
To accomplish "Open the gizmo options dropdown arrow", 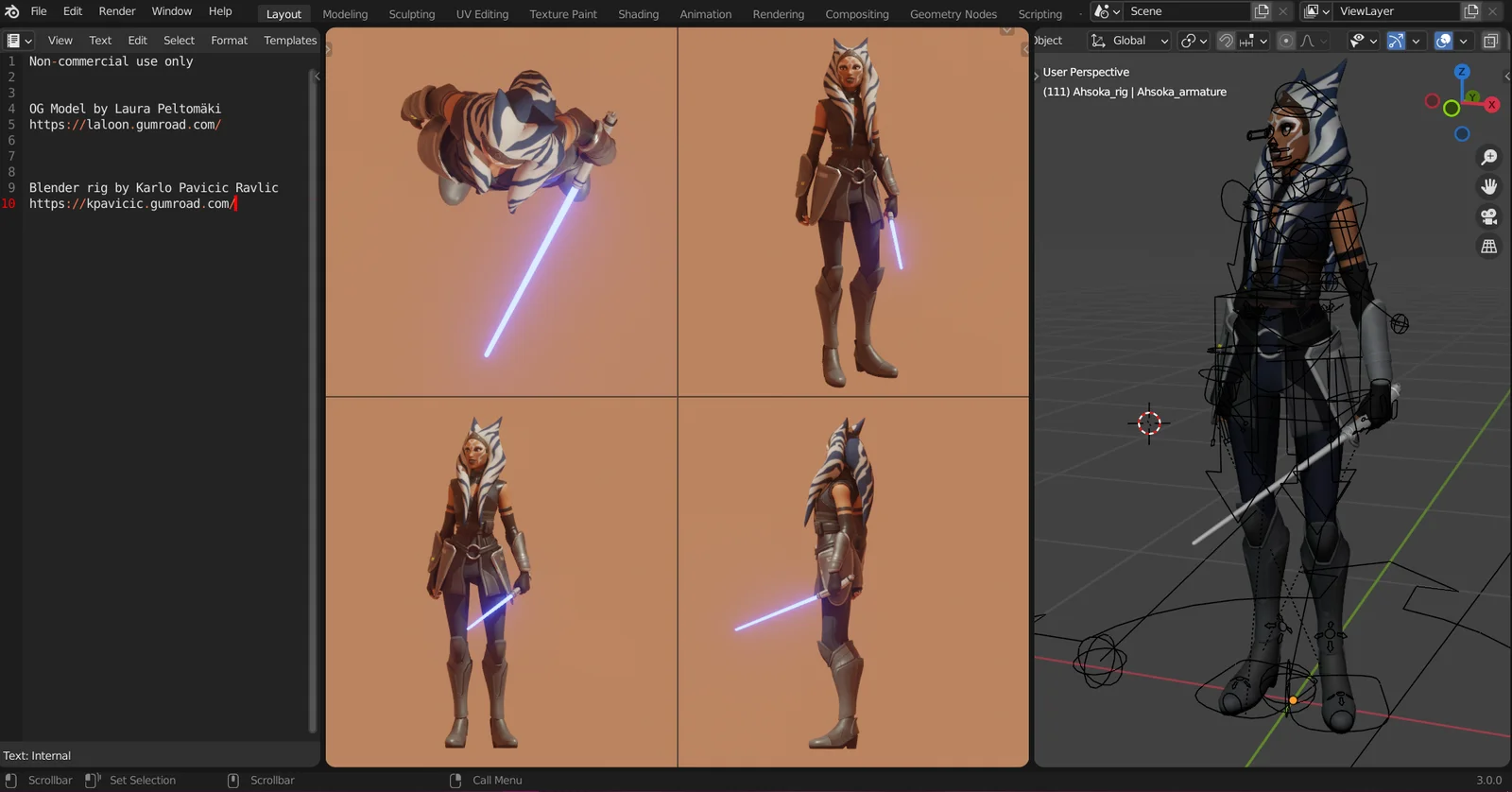I will pyautogui.click(x=1416, y=41).
